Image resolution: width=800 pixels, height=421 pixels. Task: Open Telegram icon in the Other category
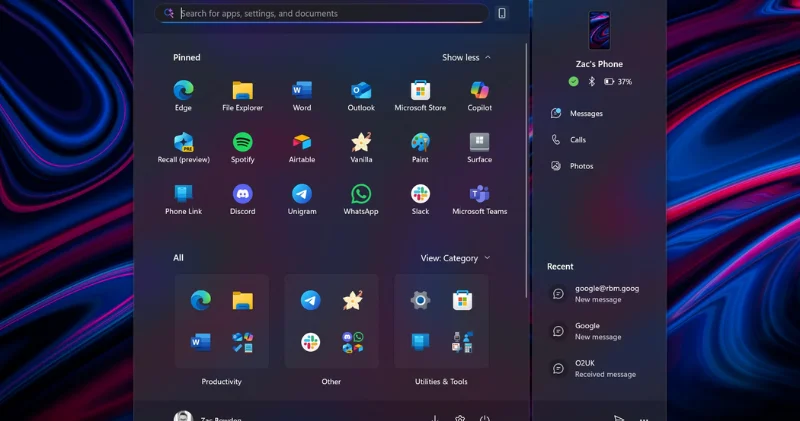click(x=310, y=300)
